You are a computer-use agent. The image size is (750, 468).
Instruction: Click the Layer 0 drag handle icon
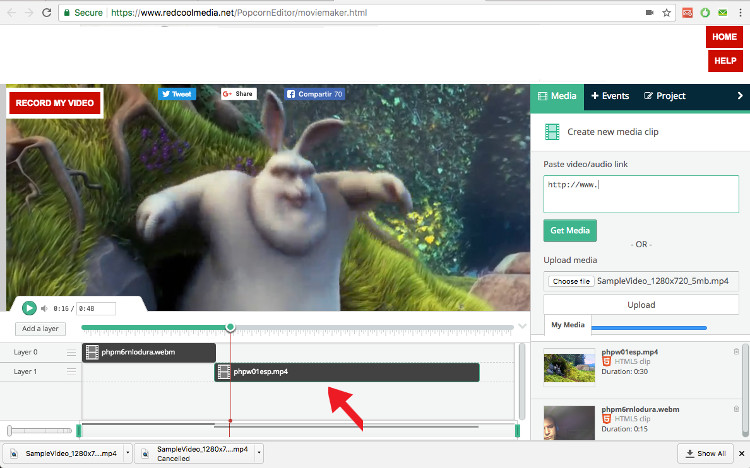tap(71, 353)
